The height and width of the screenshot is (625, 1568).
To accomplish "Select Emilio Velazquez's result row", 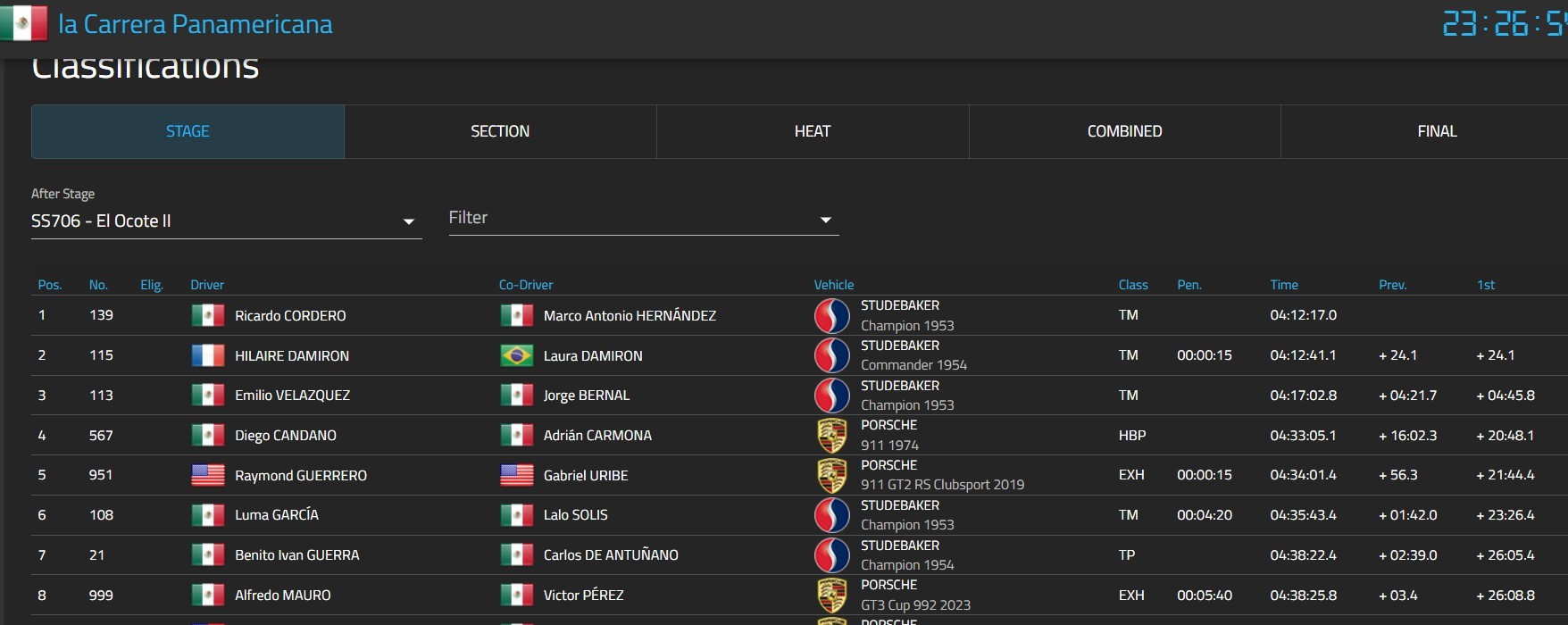I will [x=291, y=396].
